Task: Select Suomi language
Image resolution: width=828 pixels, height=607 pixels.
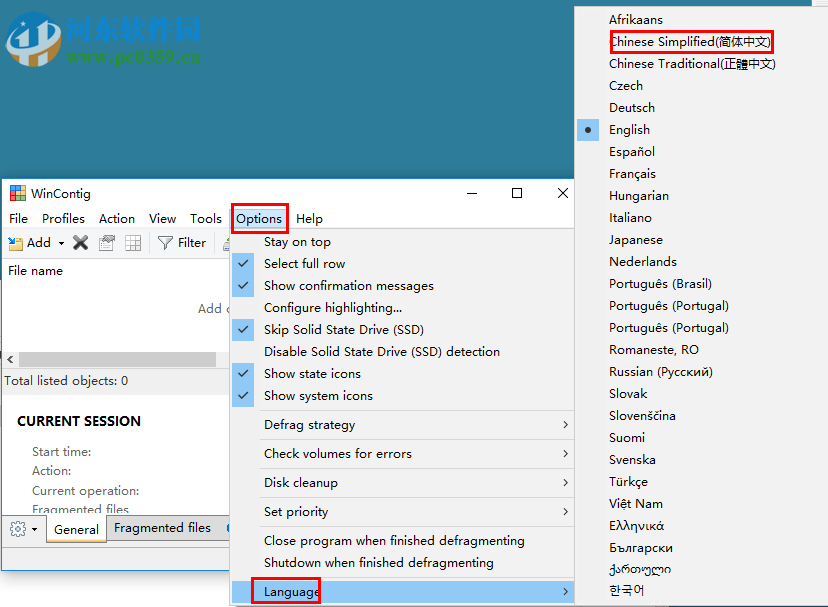Action: click(x=627, y=438)
